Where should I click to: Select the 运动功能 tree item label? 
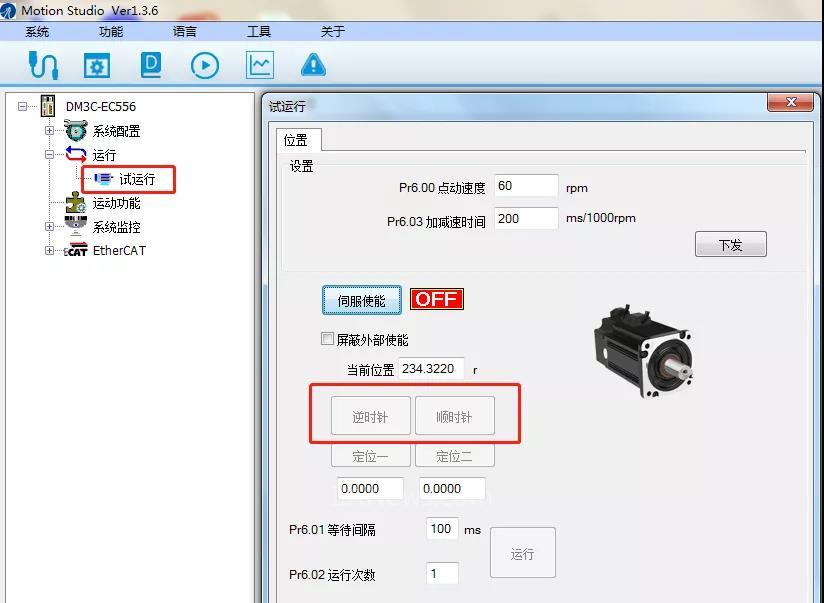click(x=117, y=203)
